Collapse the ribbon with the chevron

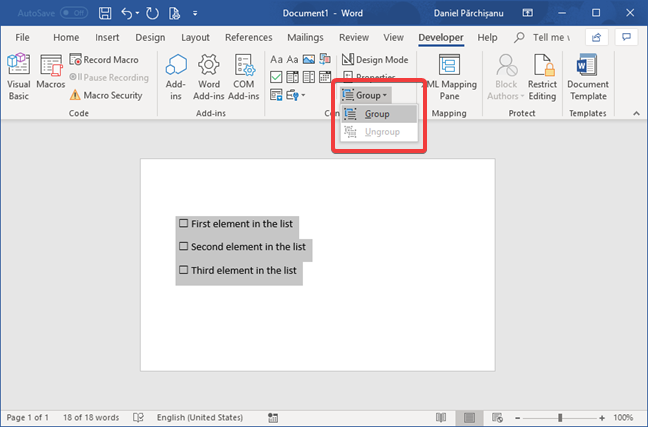tap(636, 113)
